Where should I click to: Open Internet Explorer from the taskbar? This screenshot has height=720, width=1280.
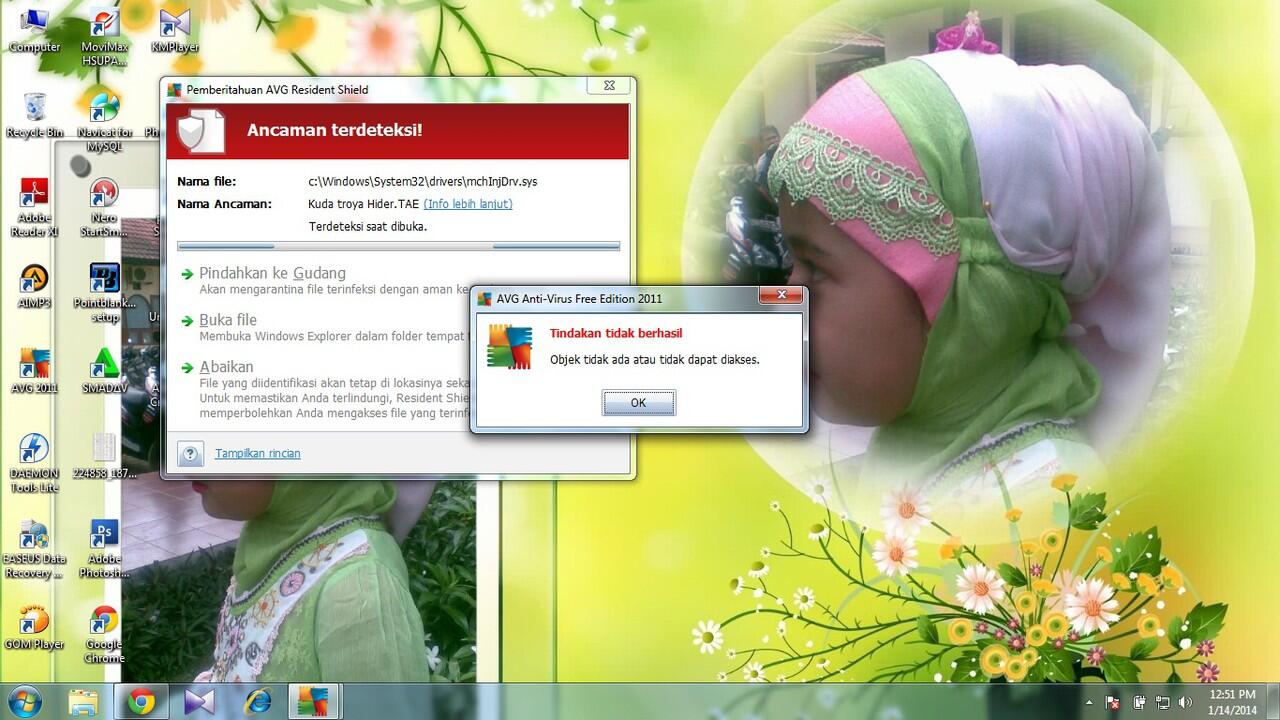257,702
